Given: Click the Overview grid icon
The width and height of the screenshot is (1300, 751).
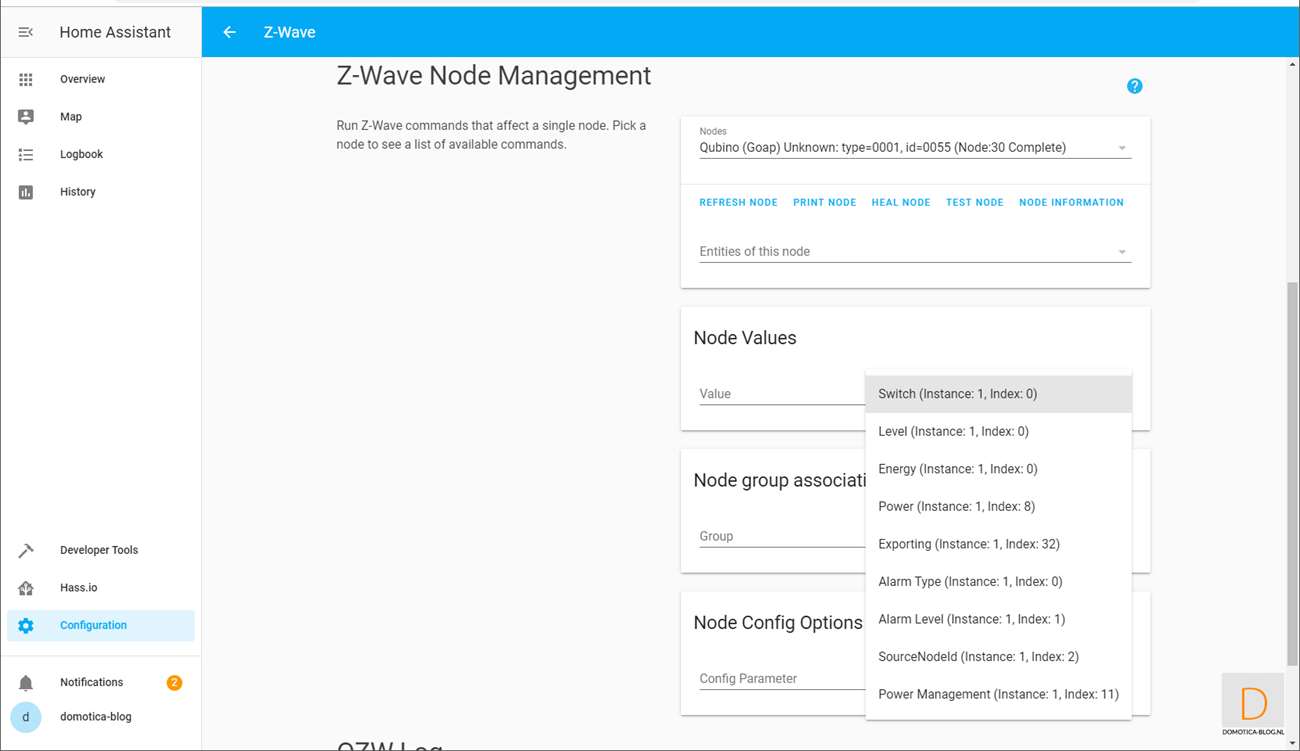Looking at the screenshot, I should (26, 79).
